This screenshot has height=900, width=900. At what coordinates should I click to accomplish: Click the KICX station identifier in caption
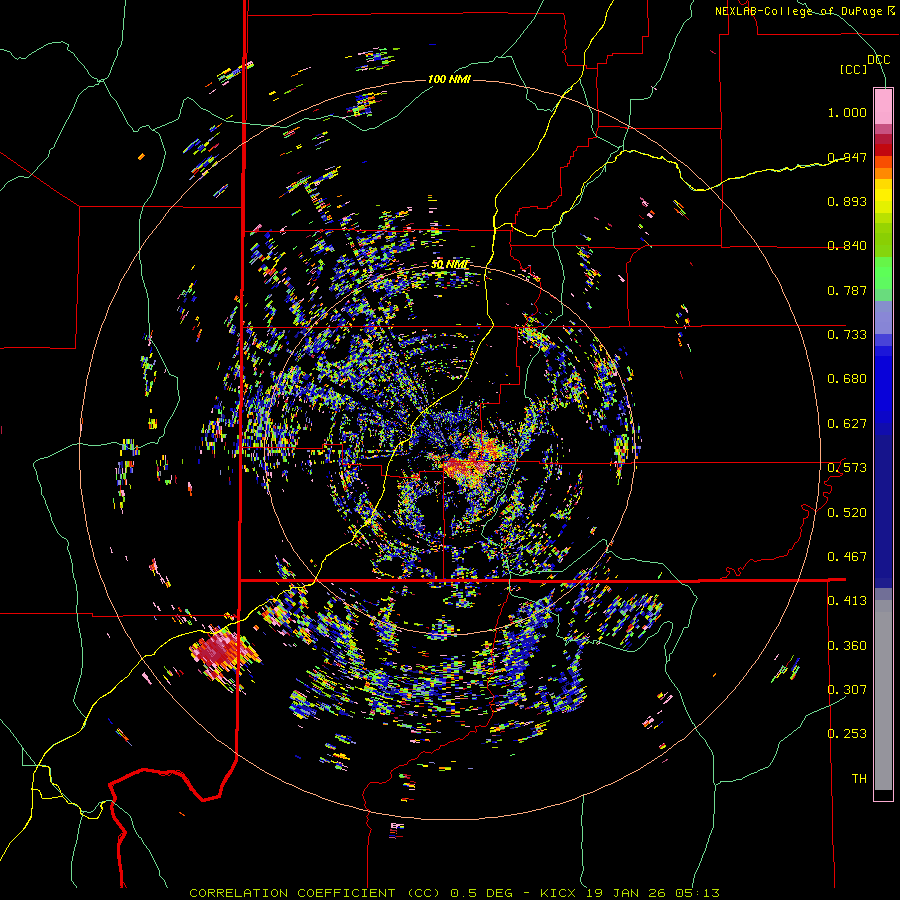point(557,893)
